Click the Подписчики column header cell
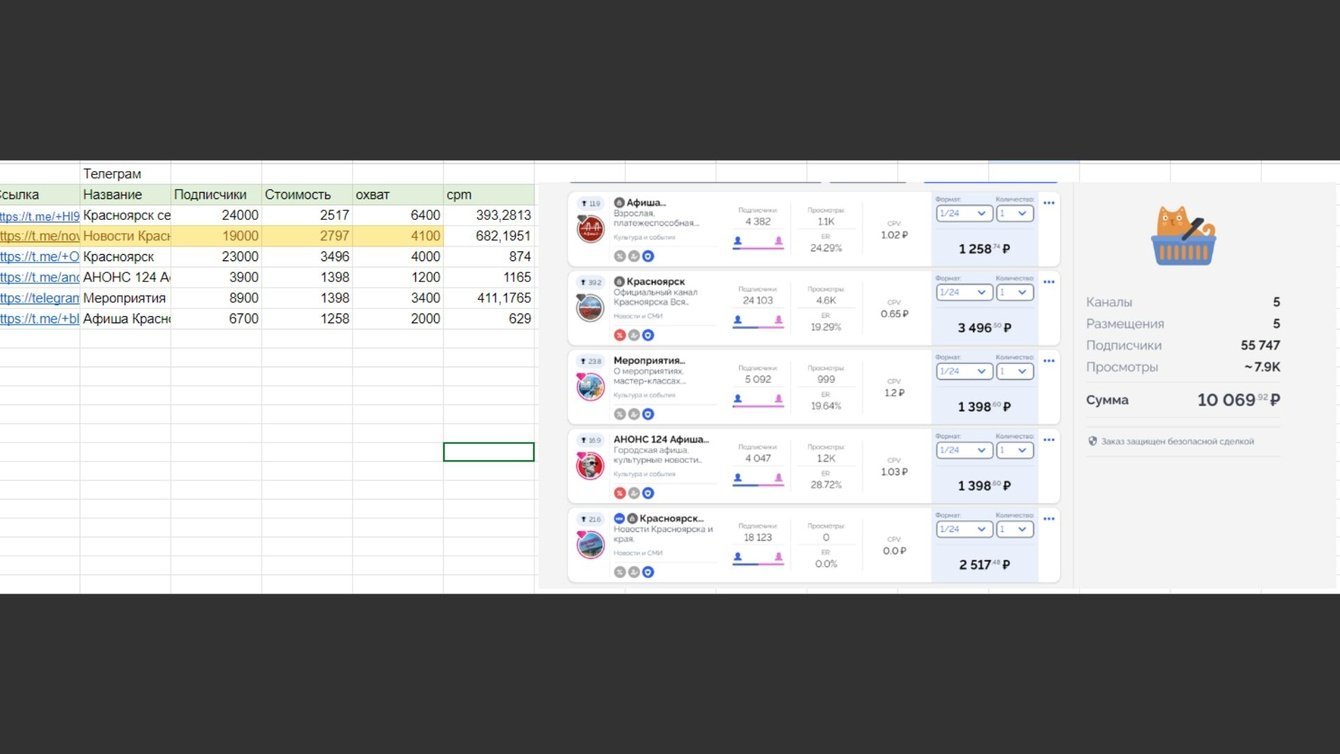 (x=216, y=194)
